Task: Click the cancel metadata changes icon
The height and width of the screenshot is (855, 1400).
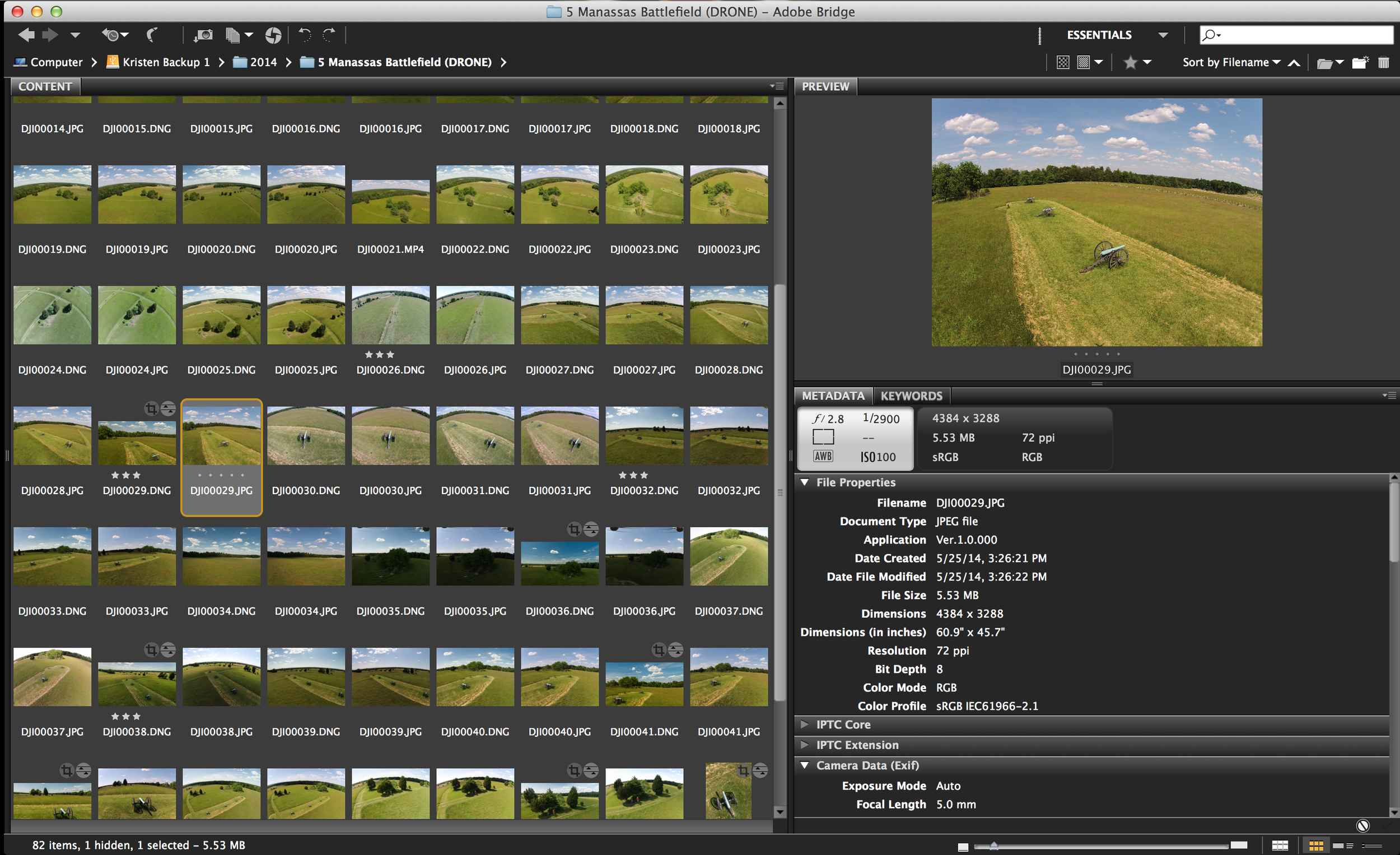Action: pyautogui.click(x=1363, y=825)
